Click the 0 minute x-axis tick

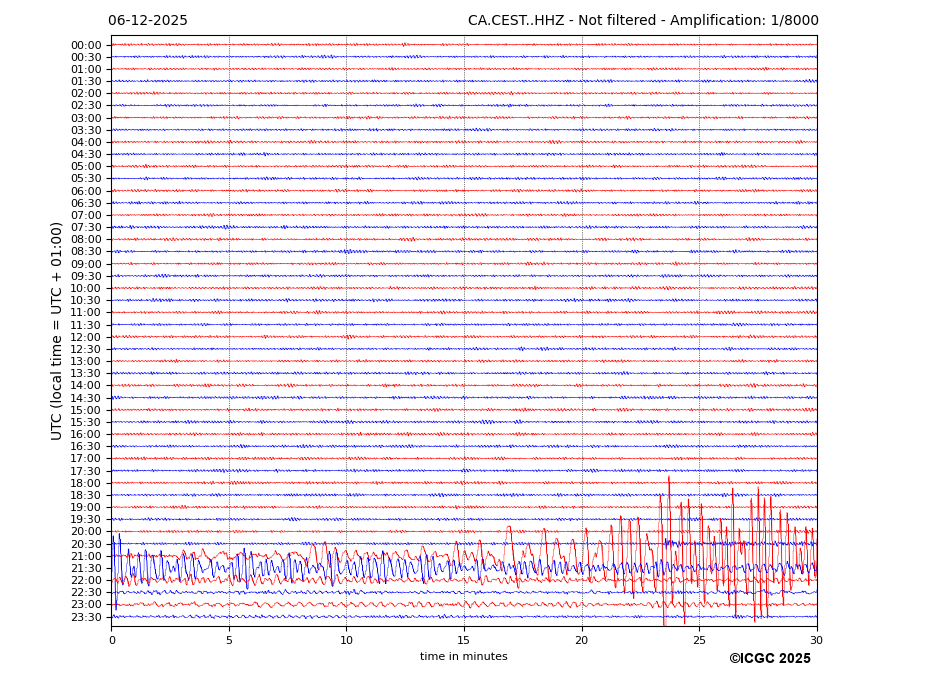(x=112, y=640)
